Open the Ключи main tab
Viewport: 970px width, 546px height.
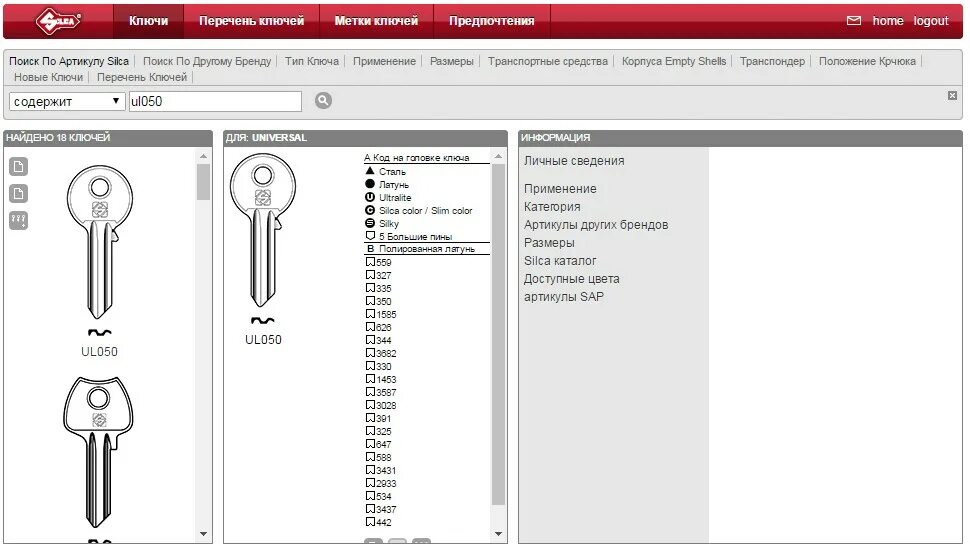tap(148, 21)
